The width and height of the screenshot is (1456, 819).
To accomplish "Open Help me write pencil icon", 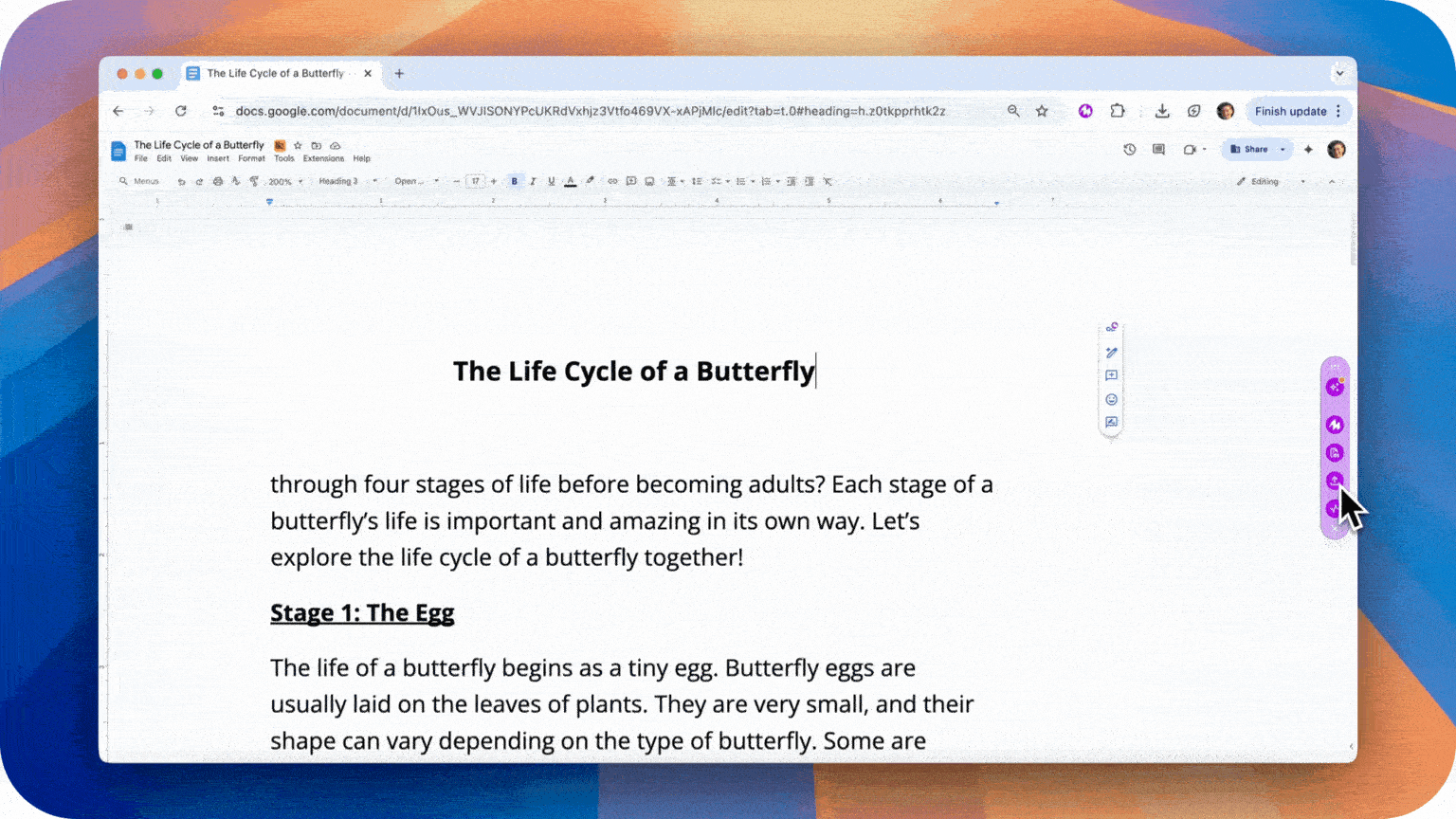I will point(1111,352).
